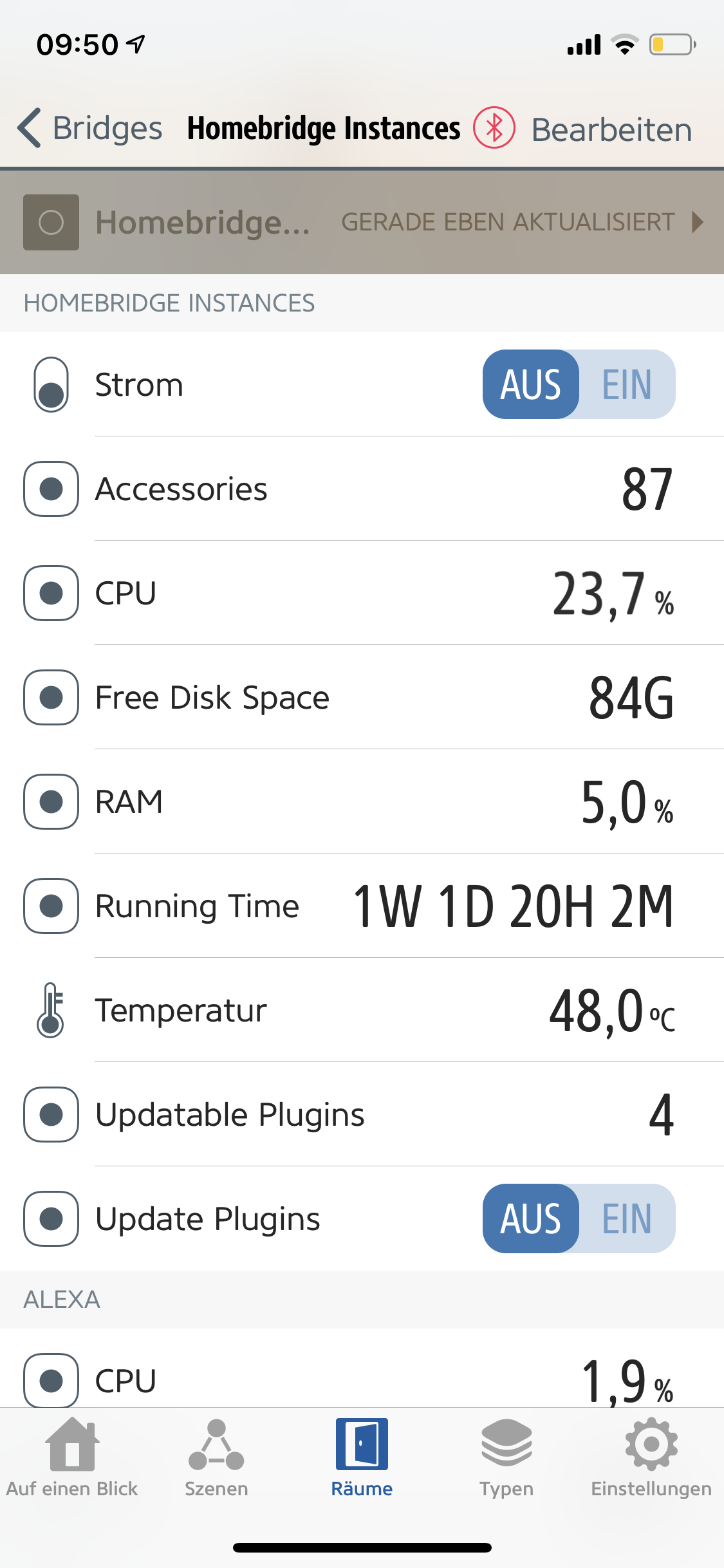Image resolution: width=724 pixels, height=1568 pixels.
Task: Open the Auf einen Blick tab
Action: coord(72,1456)
